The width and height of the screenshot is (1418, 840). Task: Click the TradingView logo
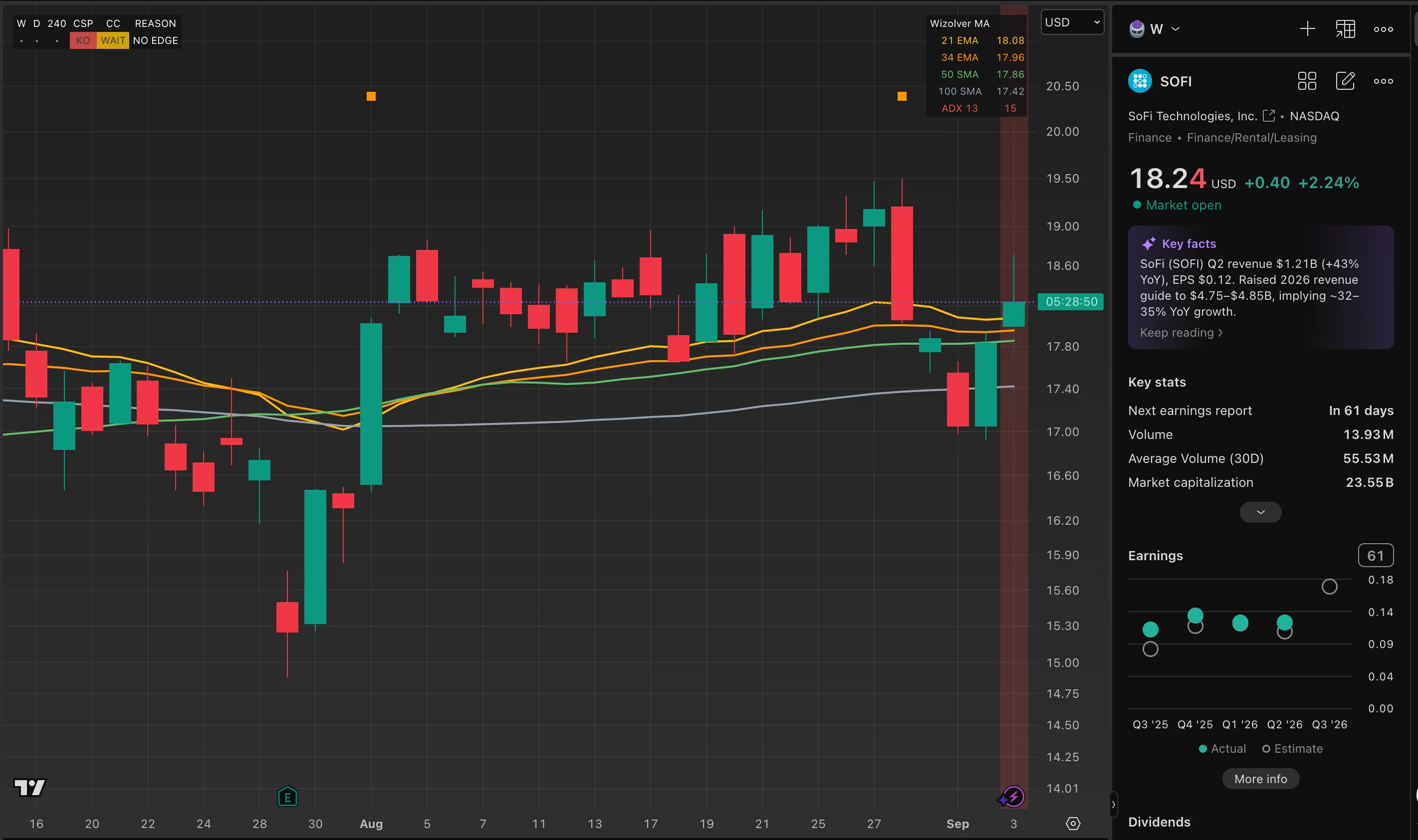point(29,787)
